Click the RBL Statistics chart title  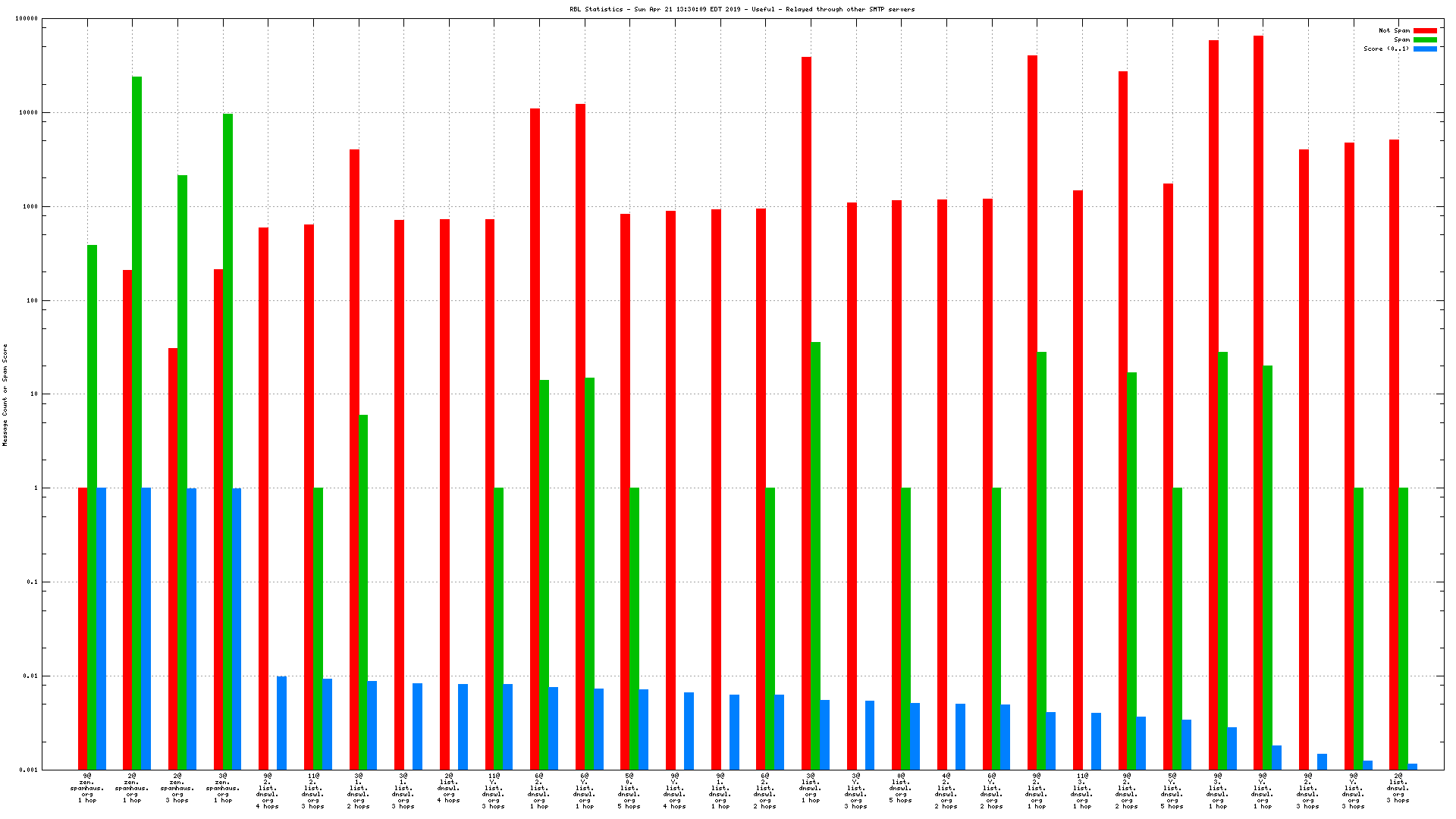click(x=742, y=9)
